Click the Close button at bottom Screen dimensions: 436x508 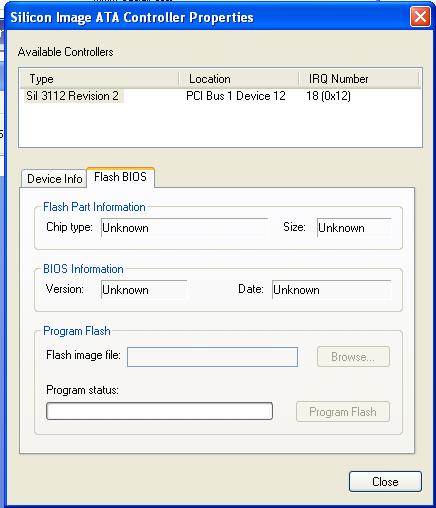coord(385,481)
